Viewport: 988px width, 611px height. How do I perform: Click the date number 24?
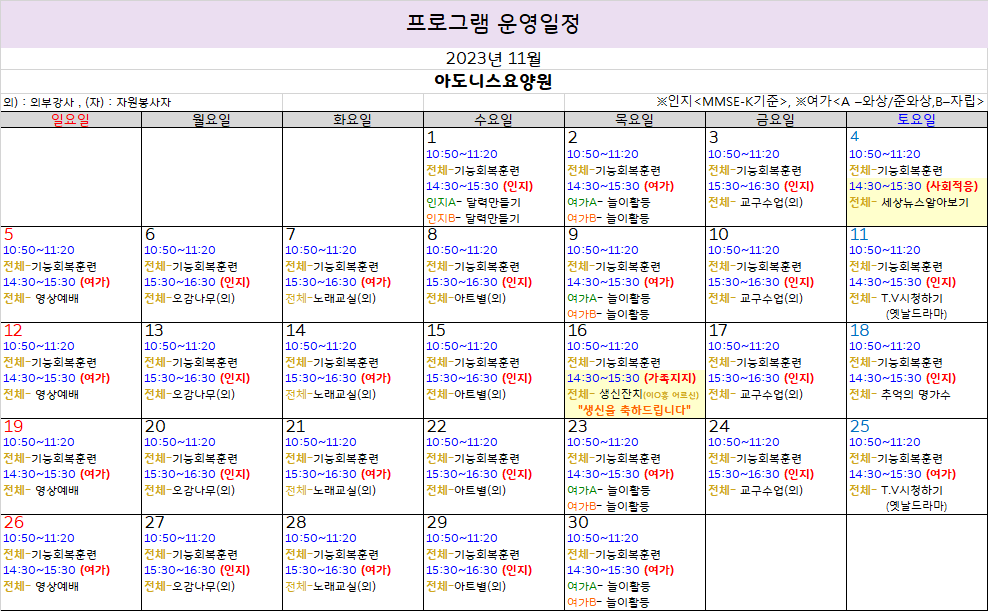[x=718, y=427]
